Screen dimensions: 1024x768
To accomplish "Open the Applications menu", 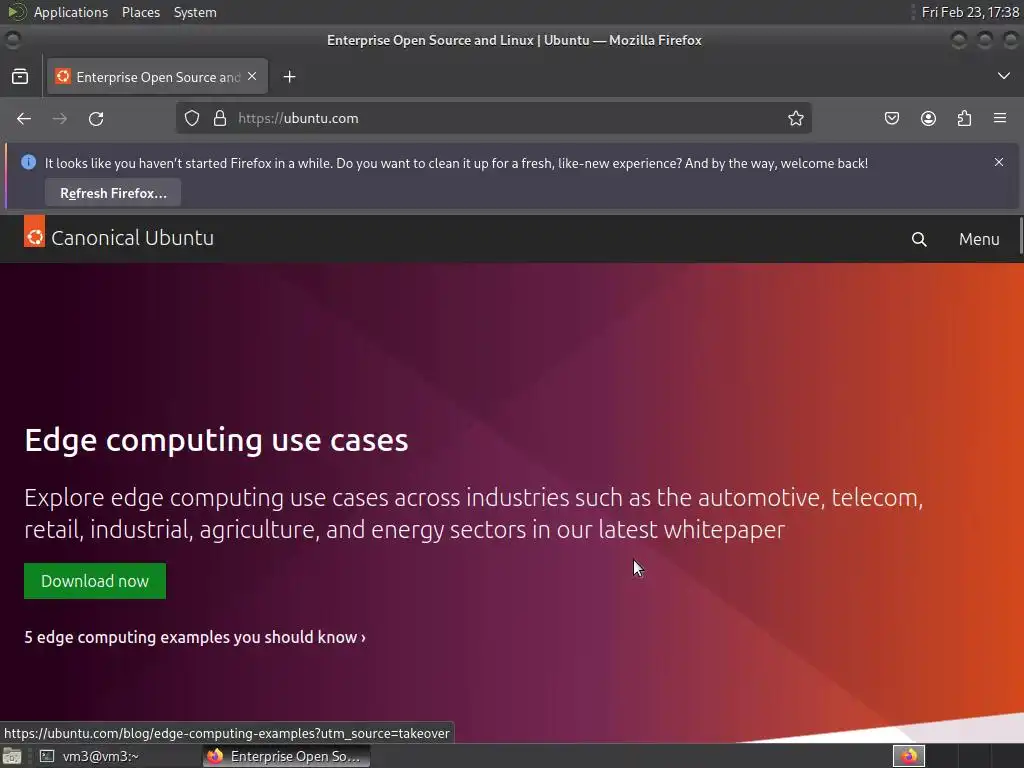I will pyautogui.click(x=71, y=12).
